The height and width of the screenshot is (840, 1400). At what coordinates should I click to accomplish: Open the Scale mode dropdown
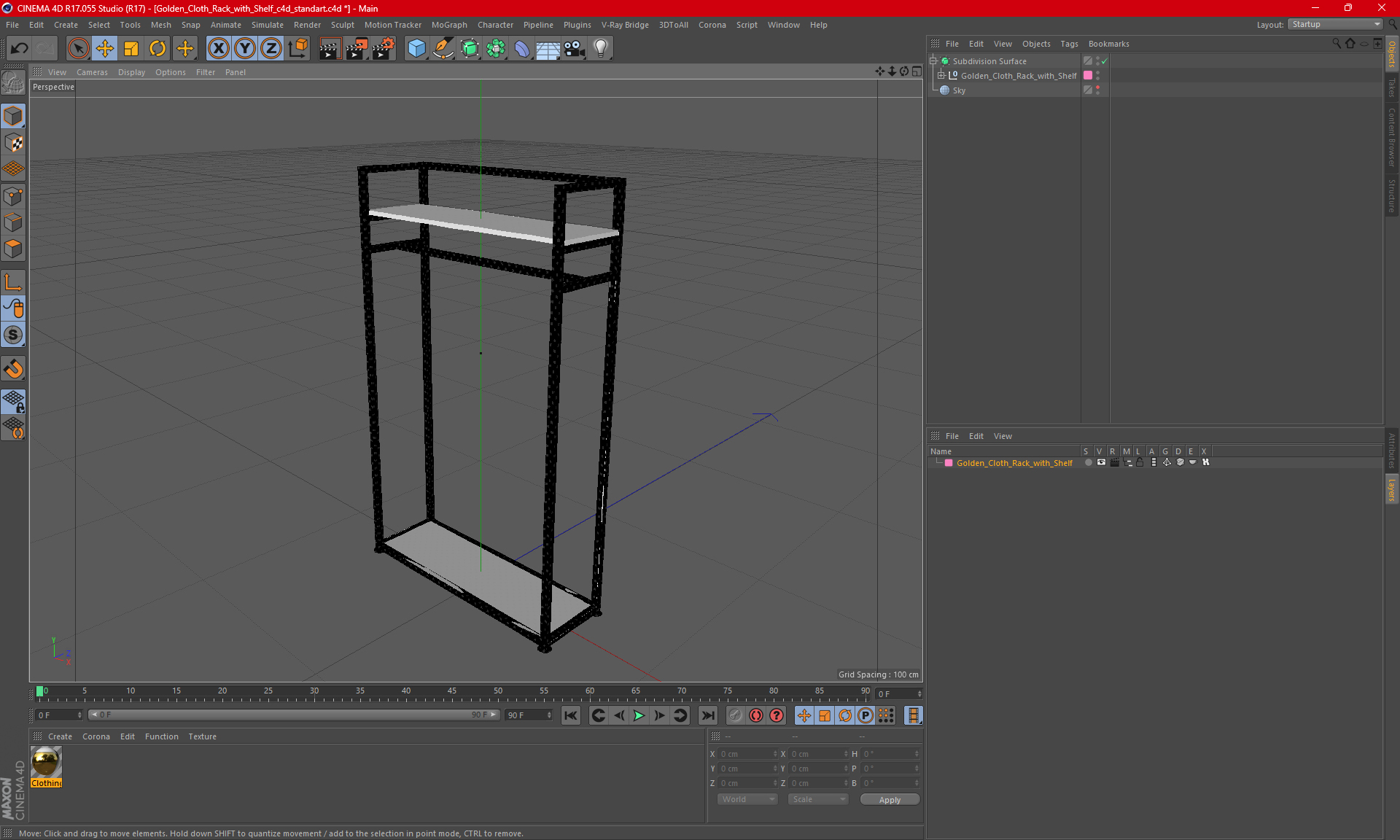(x=818, y=799)
